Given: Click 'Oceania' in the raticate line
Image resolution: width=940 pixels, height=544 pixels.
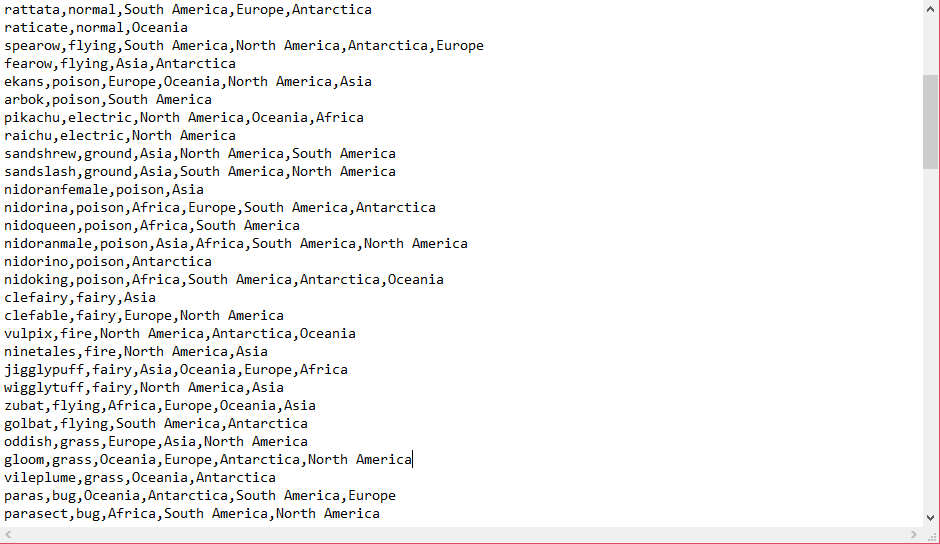Looking at the screenshot, I should (159, 28).
